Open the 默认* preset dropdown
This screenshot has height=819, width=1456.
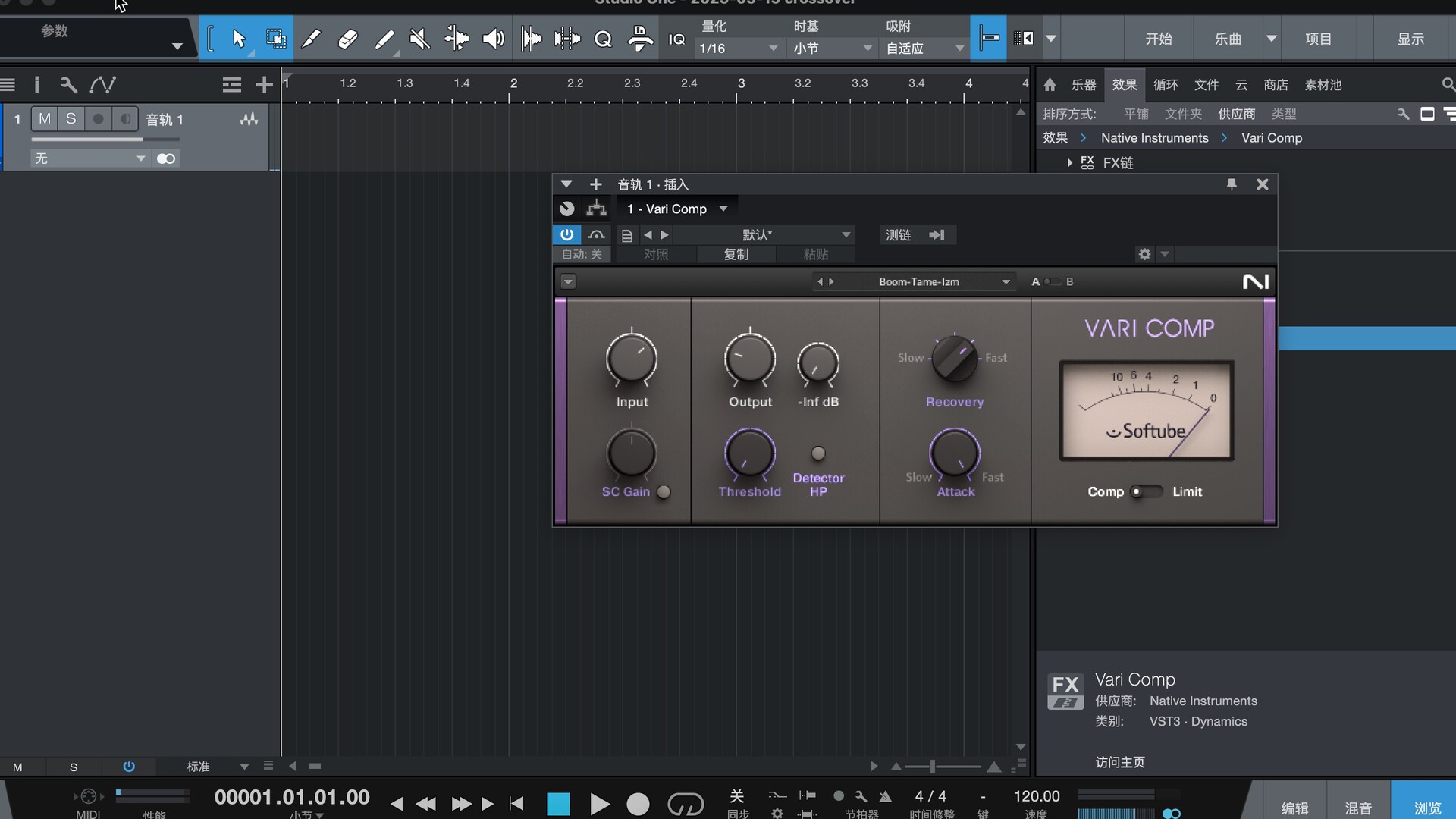(x=763, y=235)
